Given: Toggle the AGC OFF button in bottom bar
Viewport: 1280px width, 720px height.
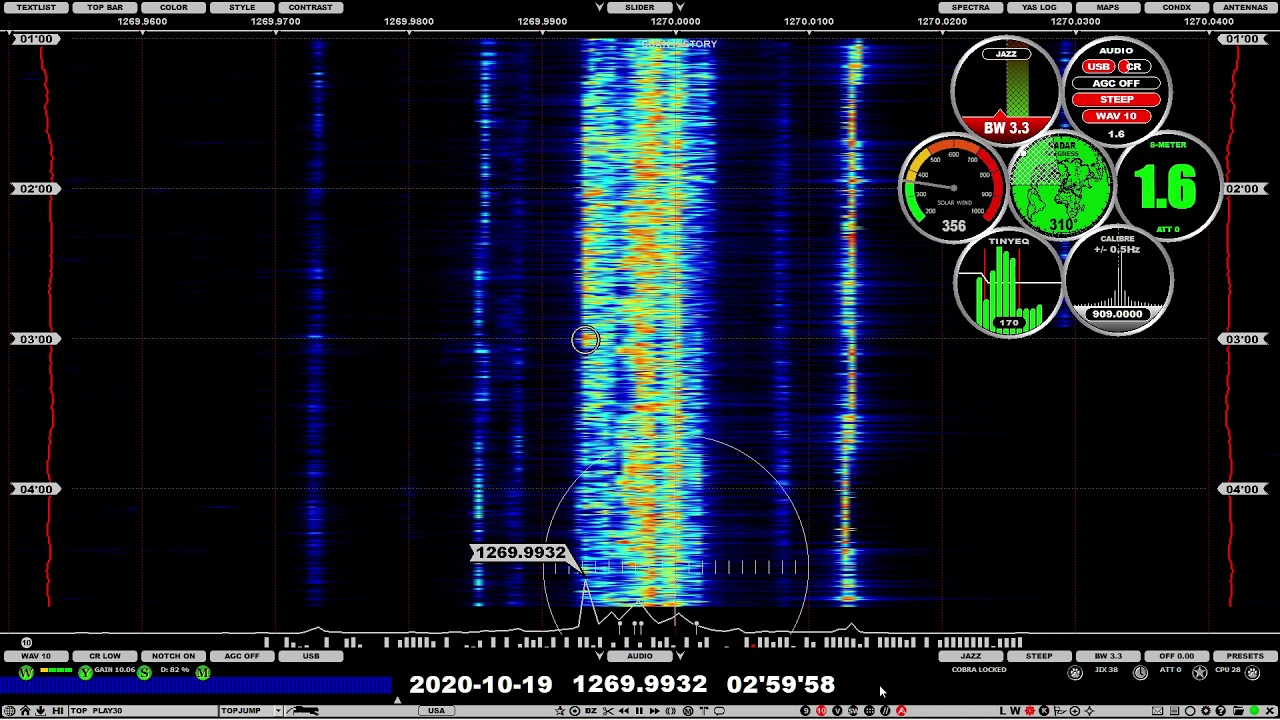Looking at the screenshot, I should [x=242, y=656].
